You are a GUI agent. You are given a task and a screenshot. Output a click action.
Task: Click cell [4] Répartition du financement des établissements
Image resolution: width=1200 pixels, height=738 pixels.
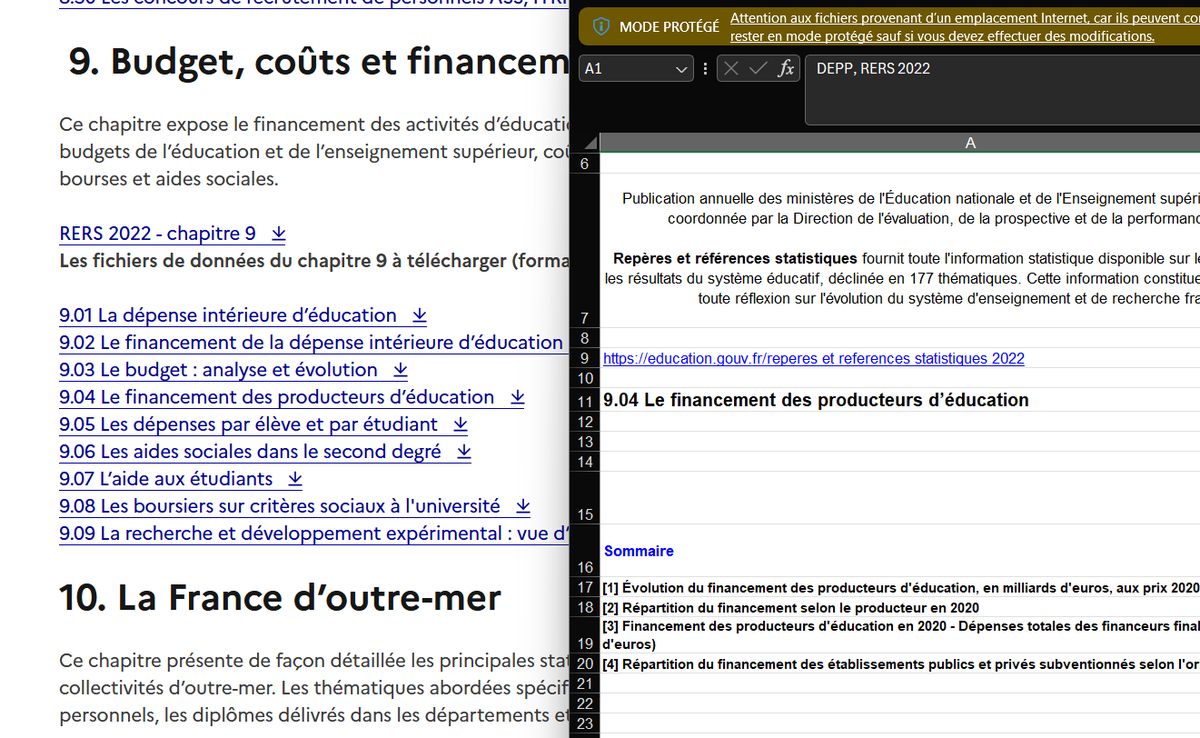[900, 664]
